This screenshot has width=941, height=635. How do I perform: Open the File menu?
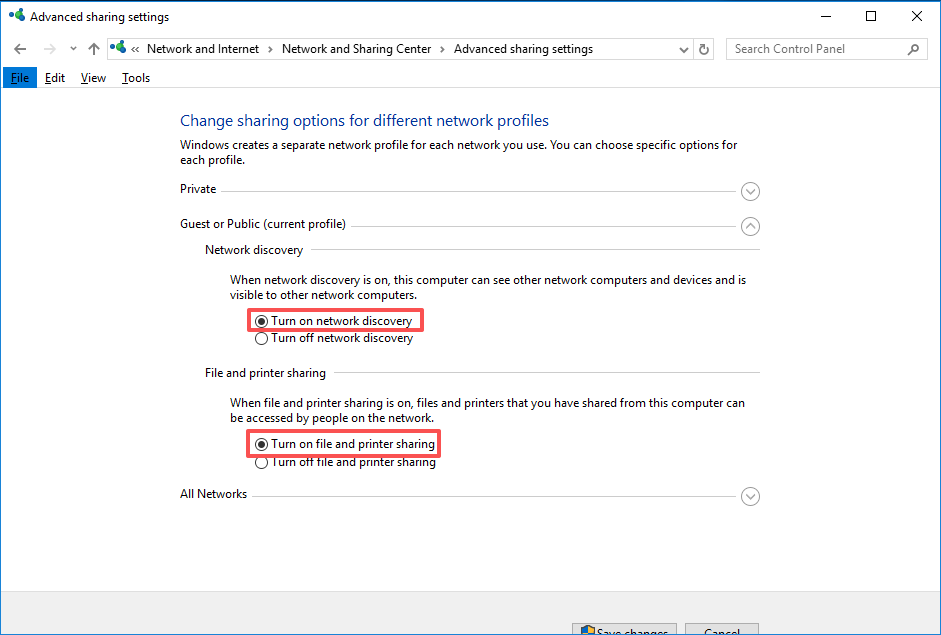pyautogui.click(x=20, y=78)
